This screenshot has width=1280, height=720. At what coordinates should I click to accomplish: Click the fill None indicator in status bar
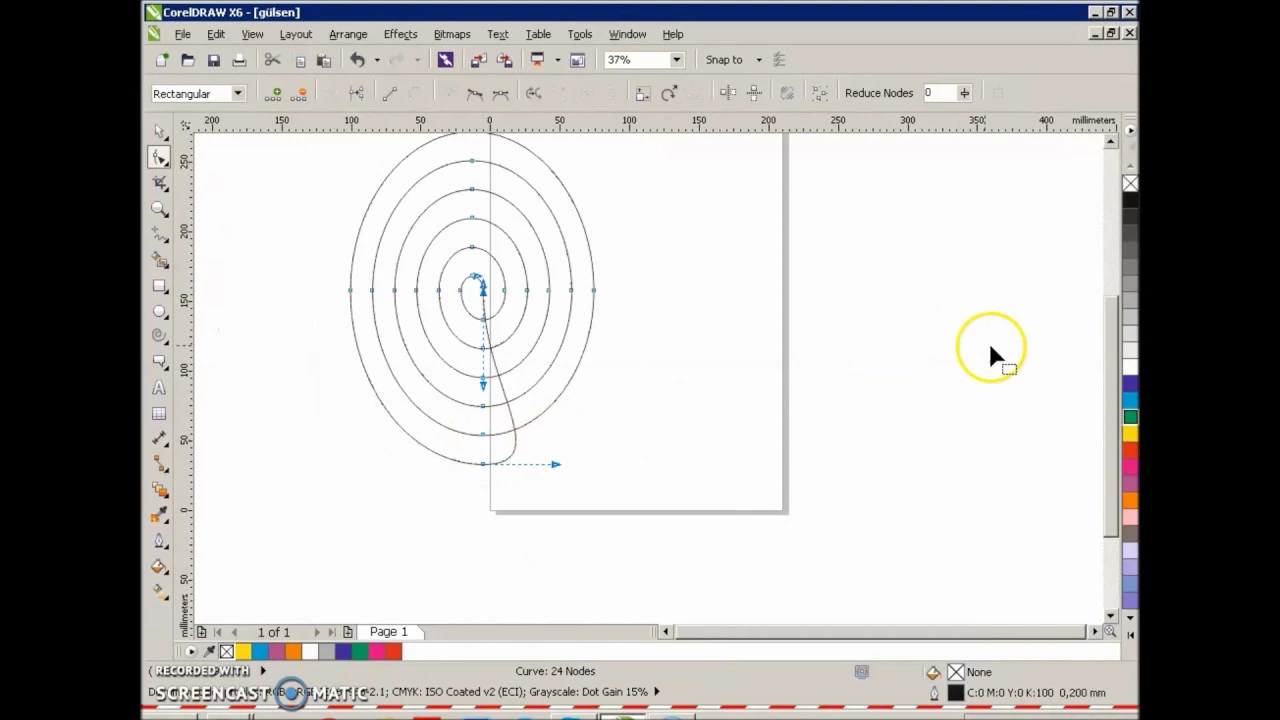(956, 672)
